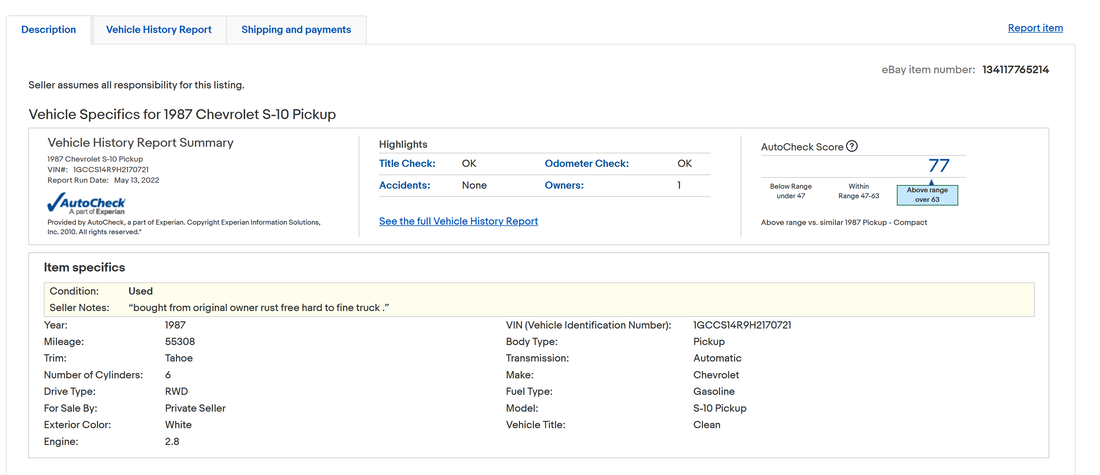The width and height of the screenshot is (1100, 475).
Task: Open See the full Vehicle History Report
Action: tap(458, 221)
